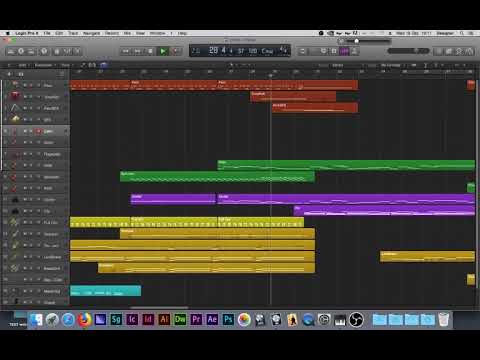Screen dimensions: 480x360
Task: Open the Editors with the scissors icon
Action: [77, 51]
